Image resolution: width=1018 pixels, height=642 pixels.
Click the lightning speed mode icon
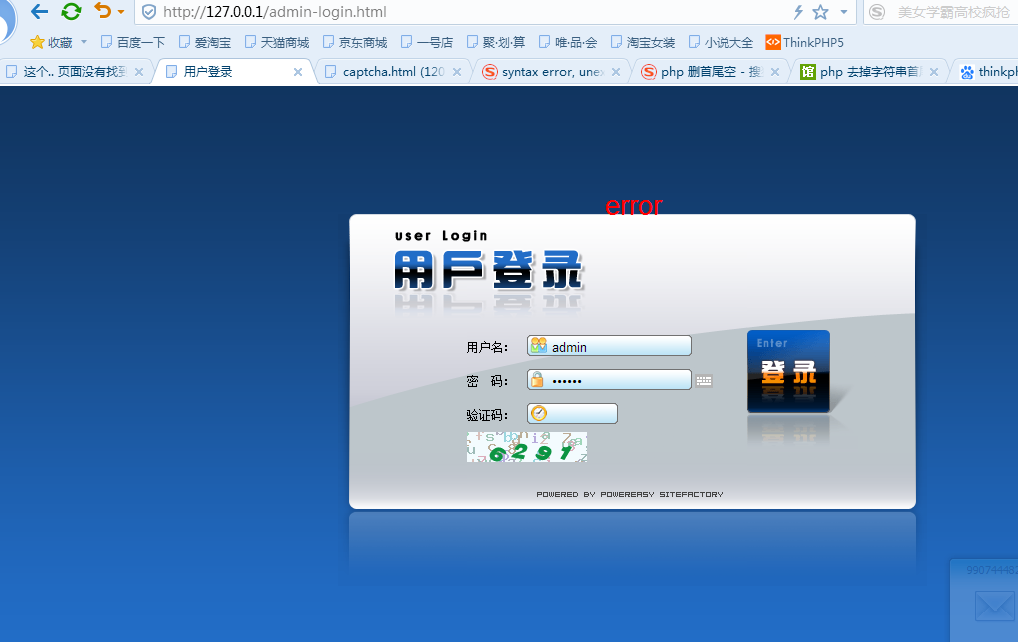[798, 12]
